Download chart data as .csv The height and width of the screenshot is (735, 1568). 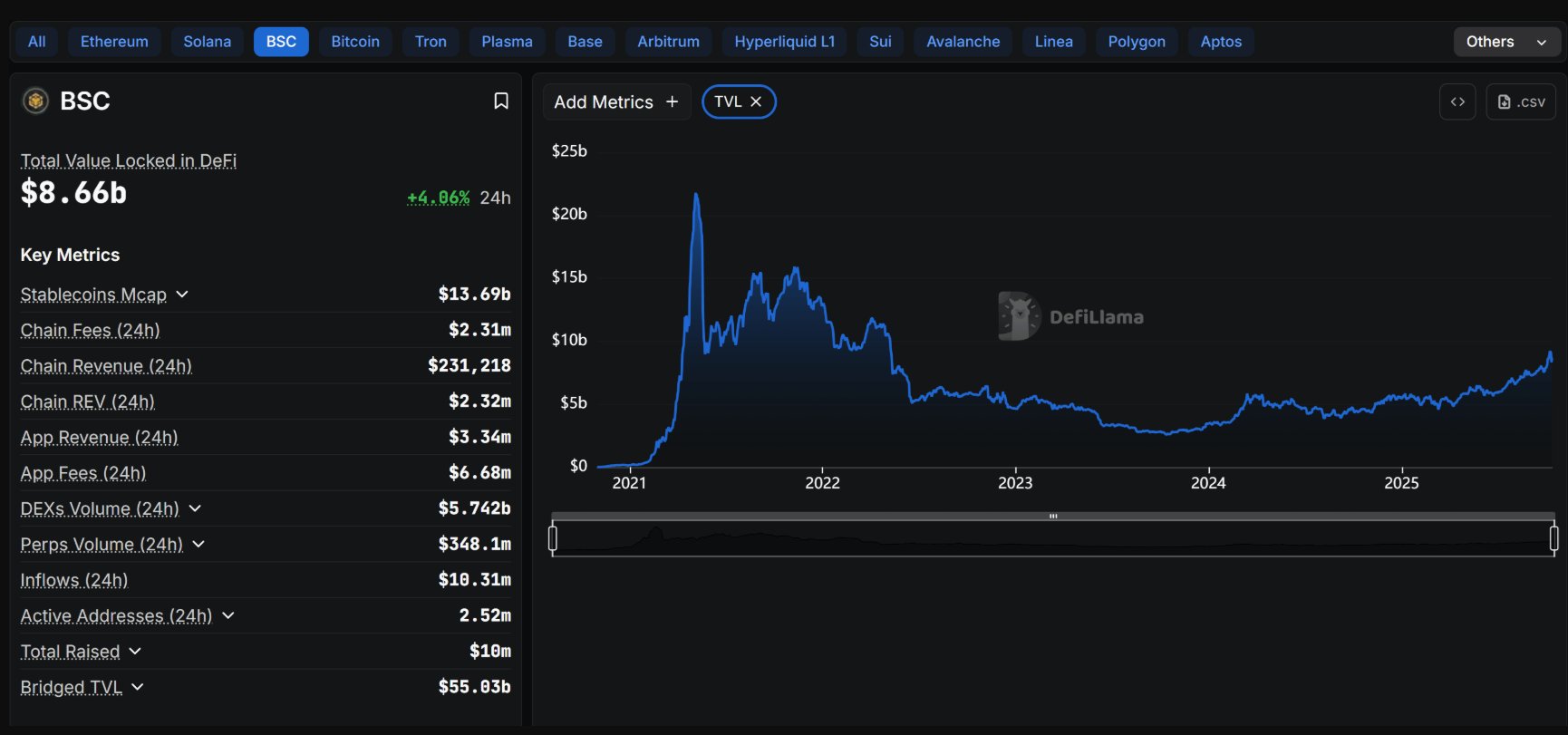1521,102
